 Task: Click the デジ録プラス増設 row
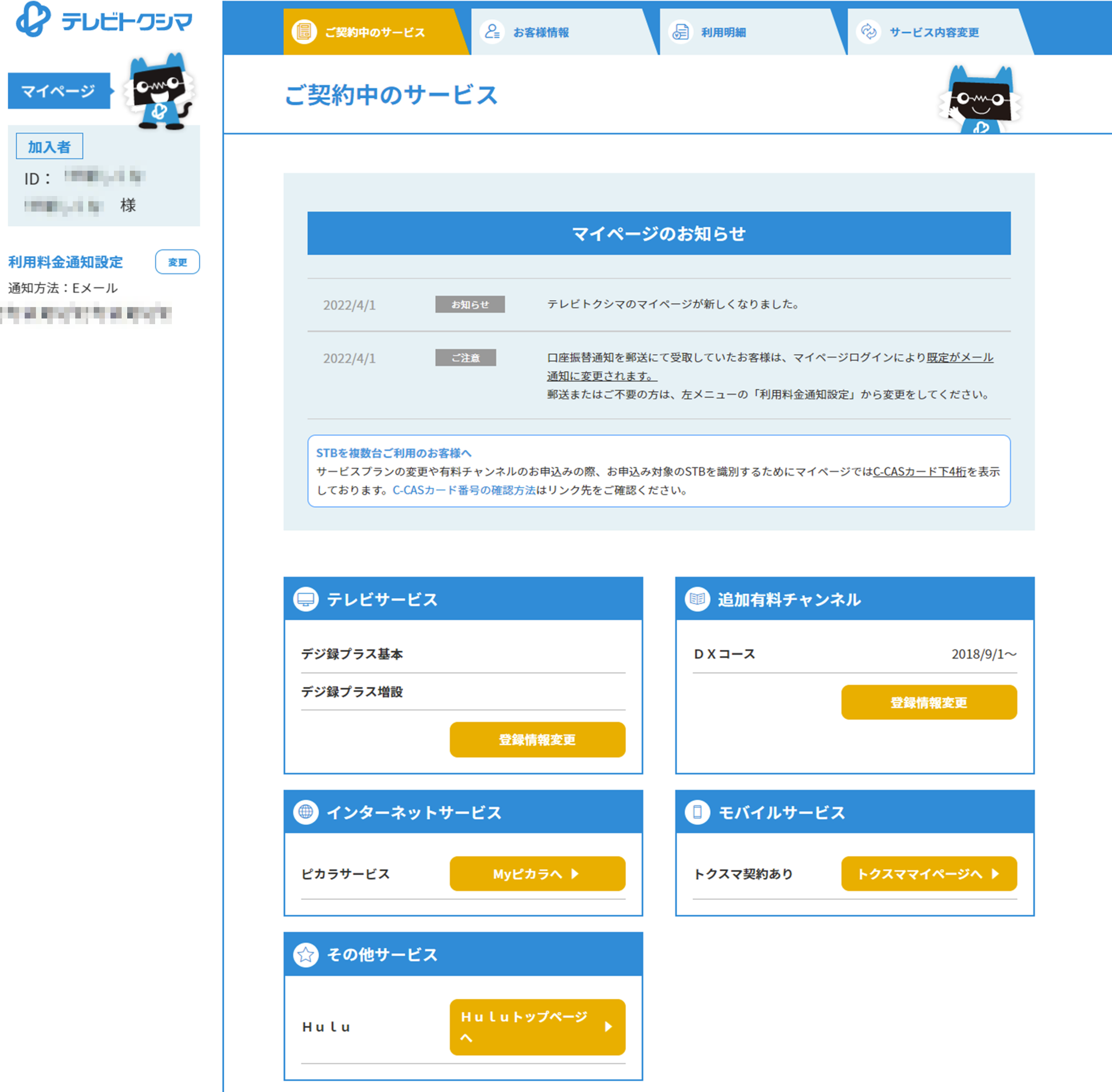[464, 692]
